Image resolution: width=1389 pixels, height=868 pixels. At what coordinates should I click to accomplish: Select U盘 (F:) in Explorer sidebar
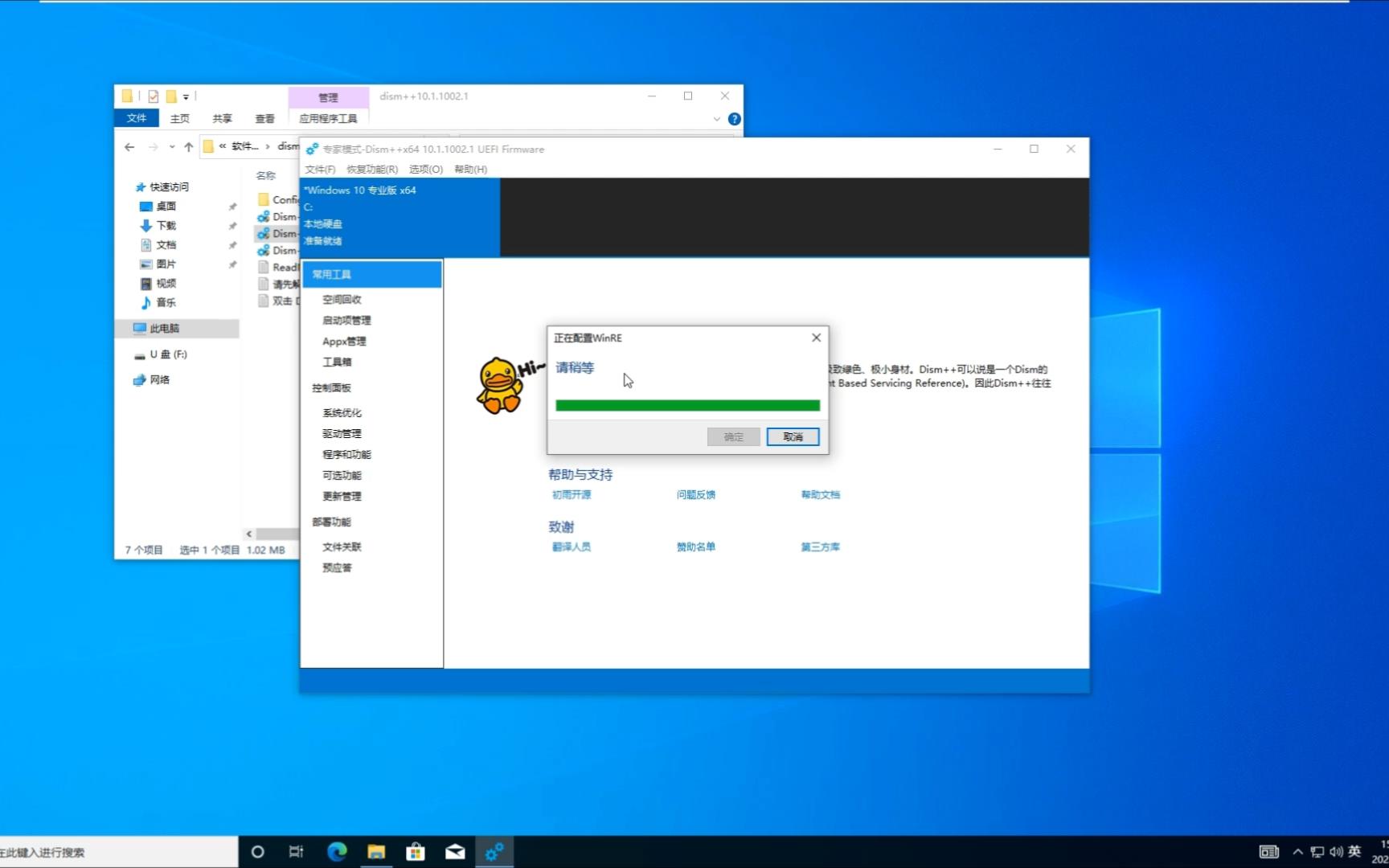pyautogui.click(x=168, y=354)
